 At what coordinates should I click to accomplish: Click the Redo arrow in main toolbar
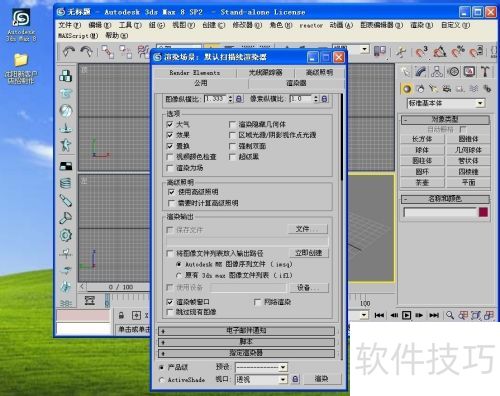[x=86, y=52]
